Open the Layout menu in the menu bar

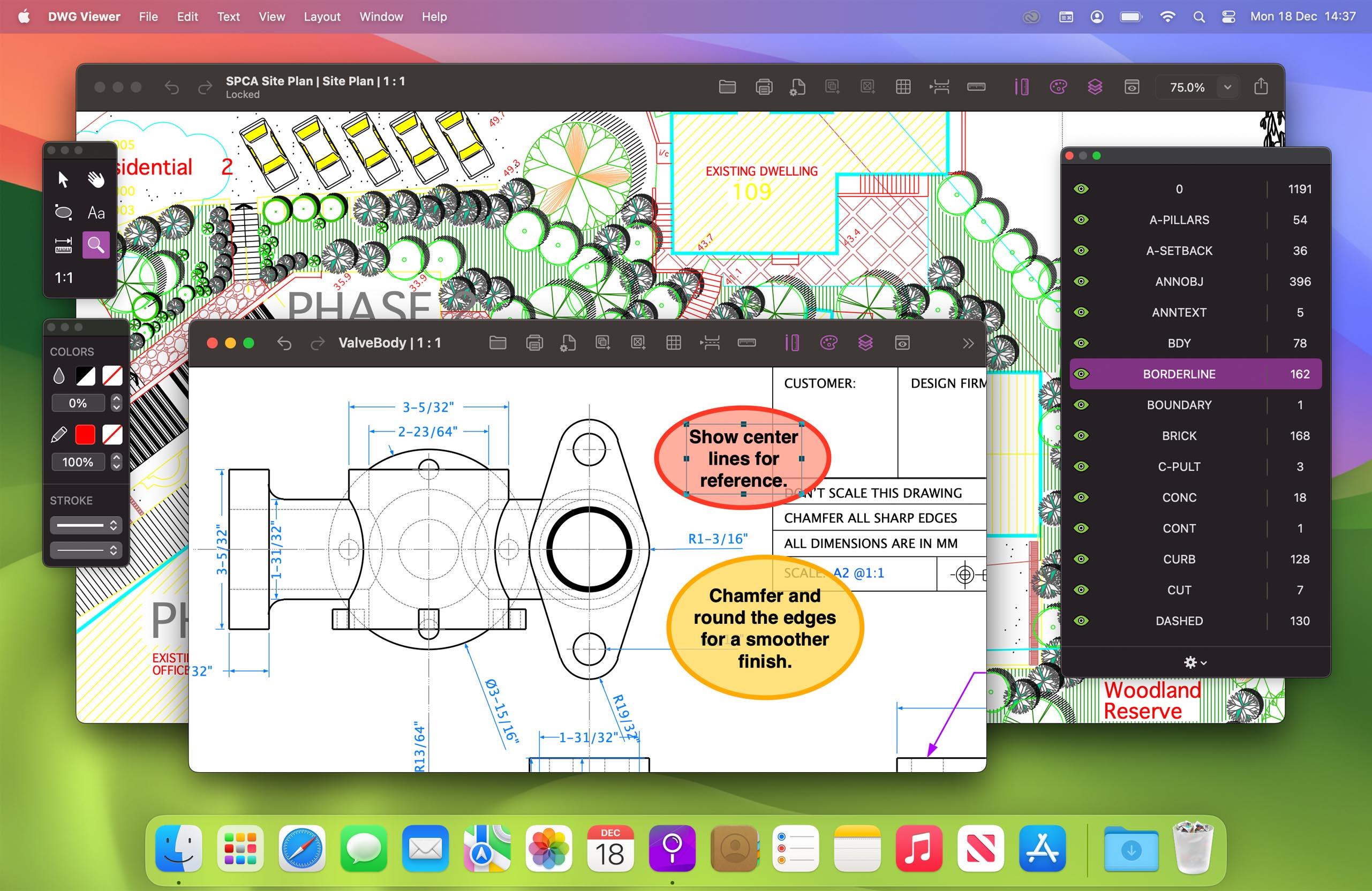322,17
